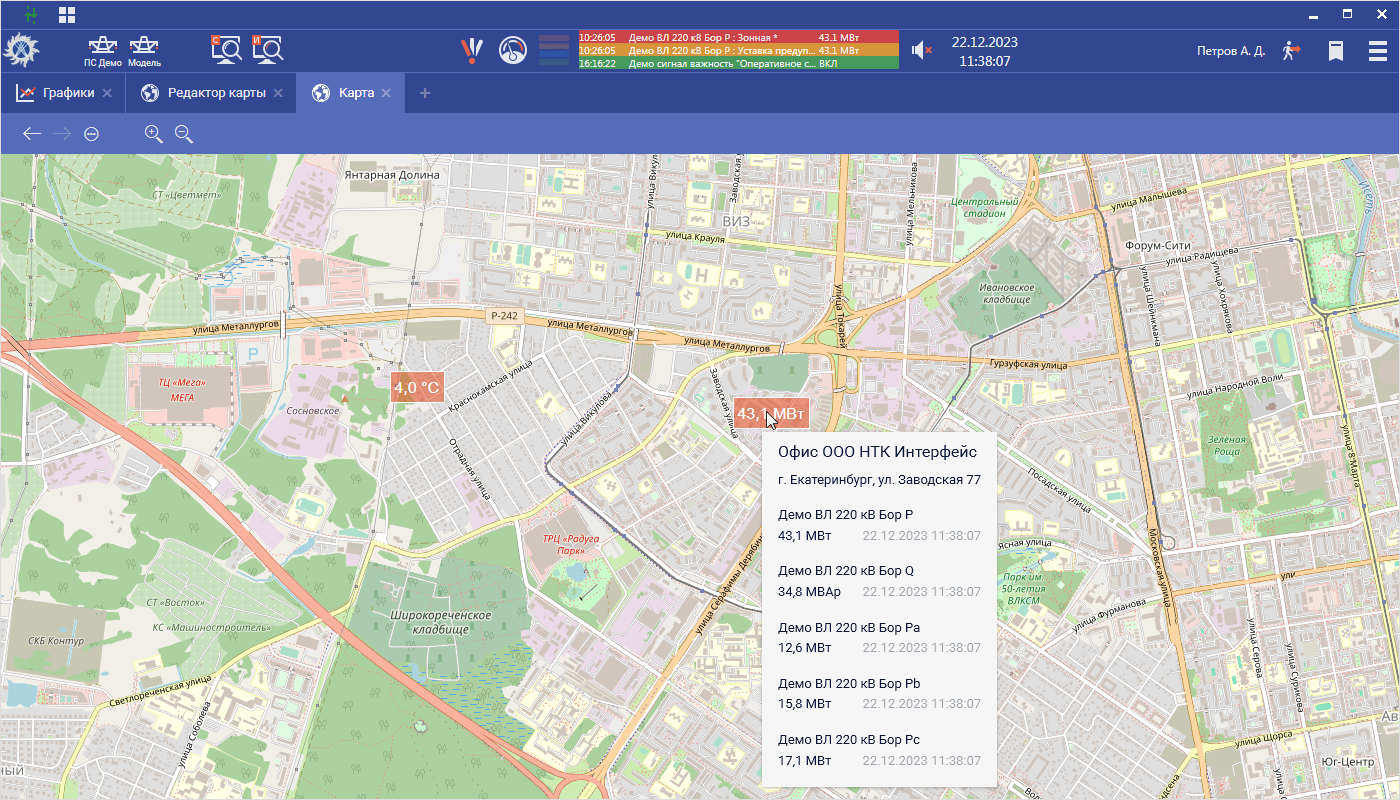
Task: Open the ПС Демо substation scheme
Action: [102, 49]
